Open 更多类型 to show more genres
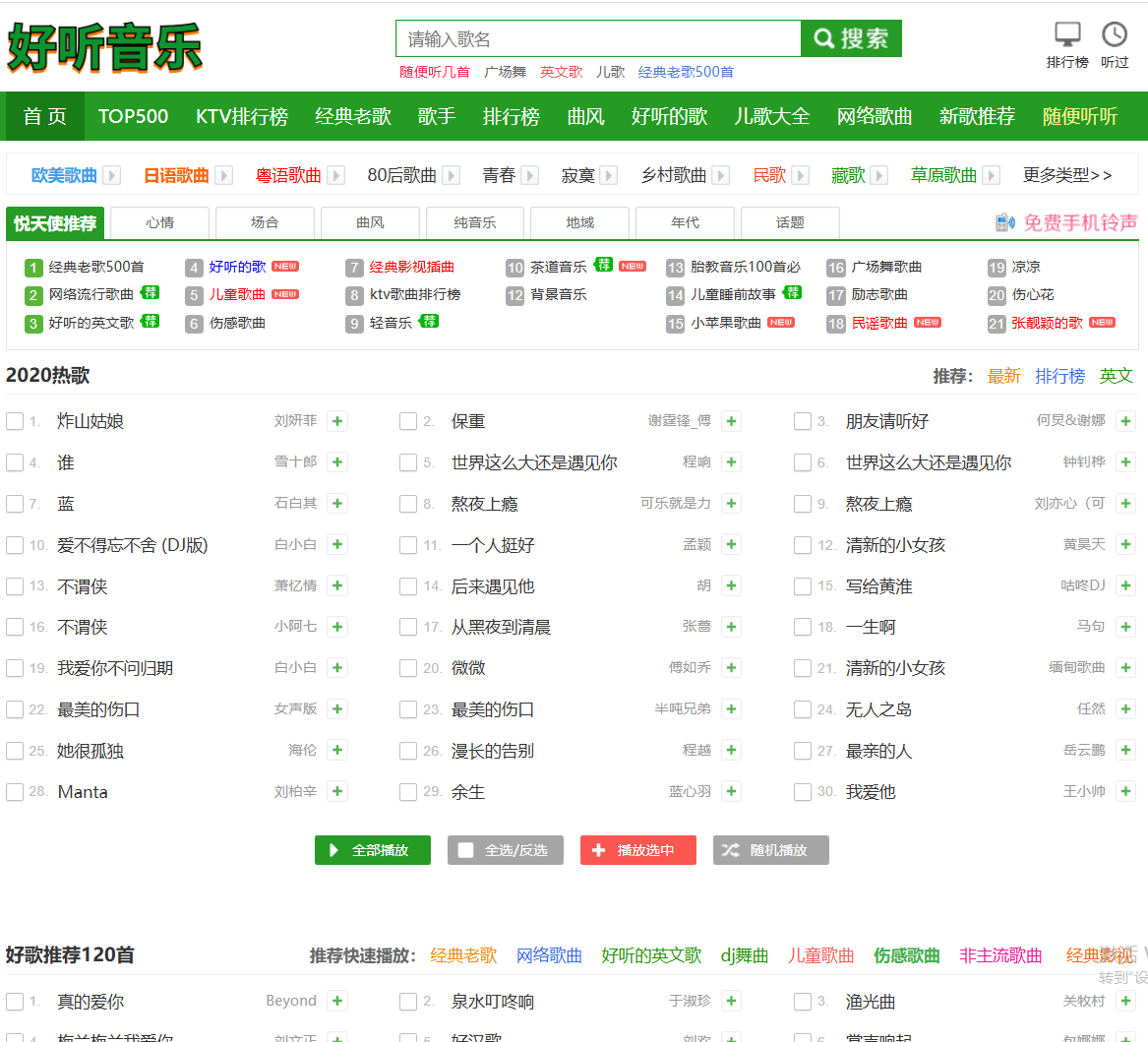1148x1042 pixels. click(x=1066, y=175)
